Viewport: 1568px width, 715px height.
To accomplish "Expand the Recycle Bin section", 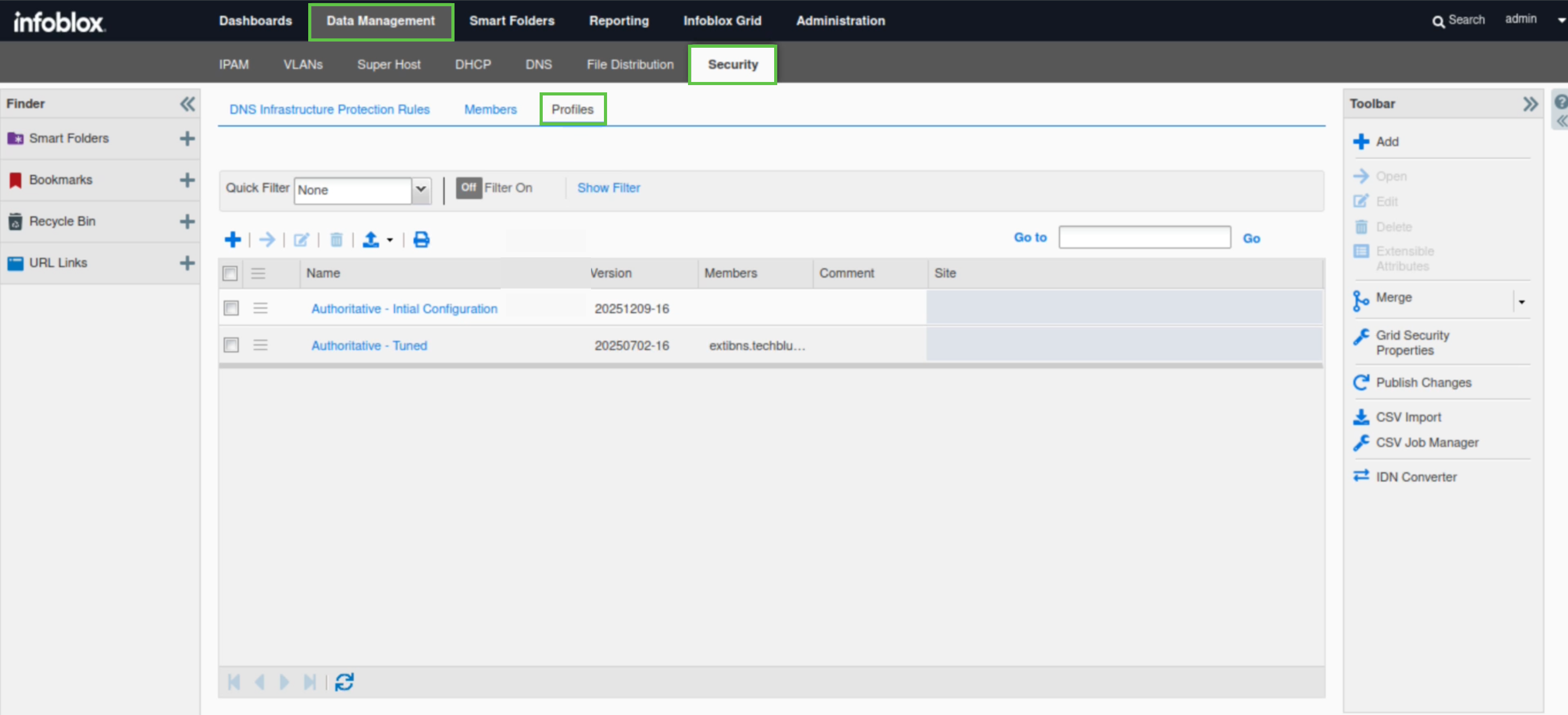I will click(x=187, y=222).
